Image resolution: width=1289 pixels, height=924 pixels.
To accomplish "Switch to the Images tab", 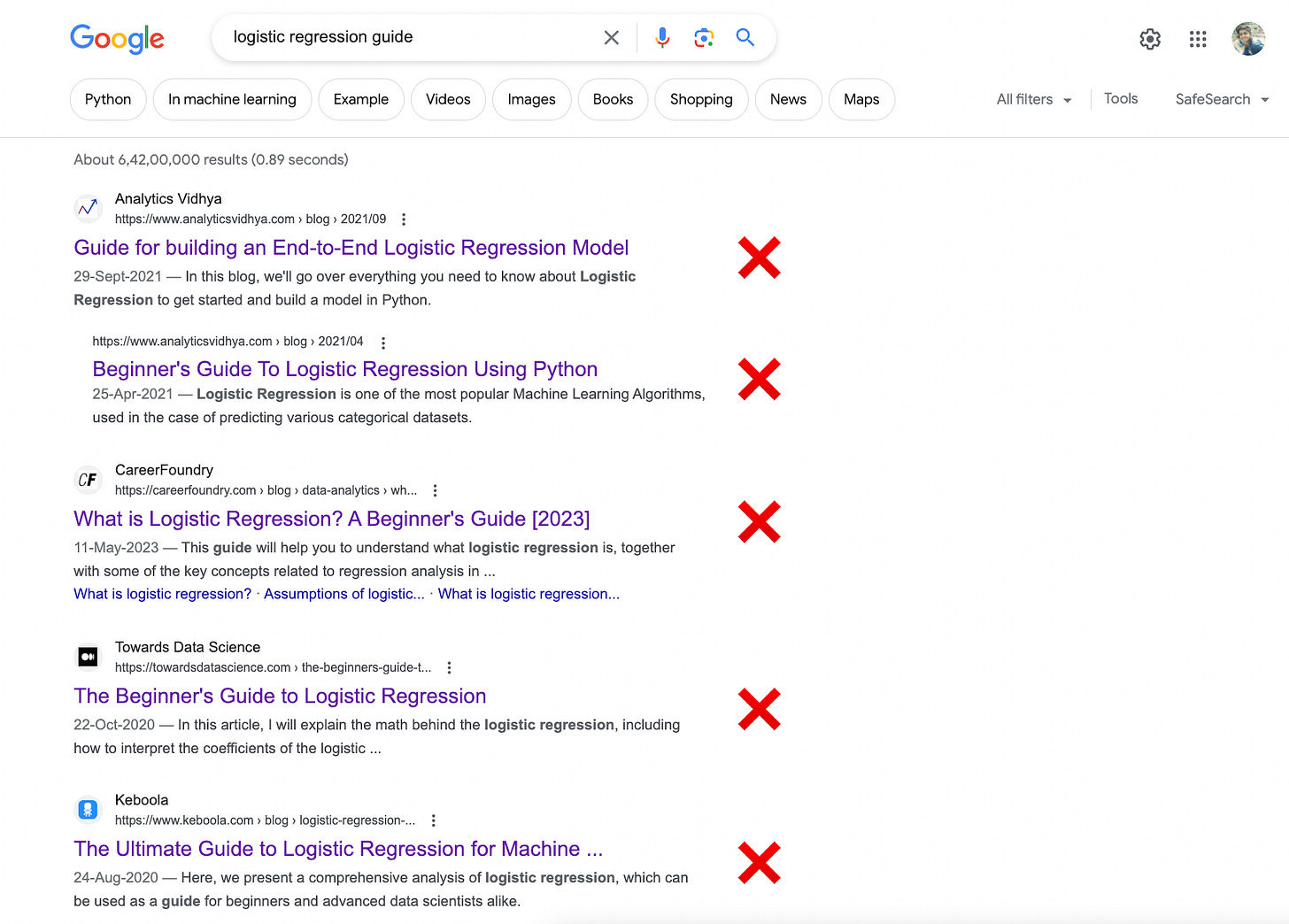I will (x=531, y=99).
